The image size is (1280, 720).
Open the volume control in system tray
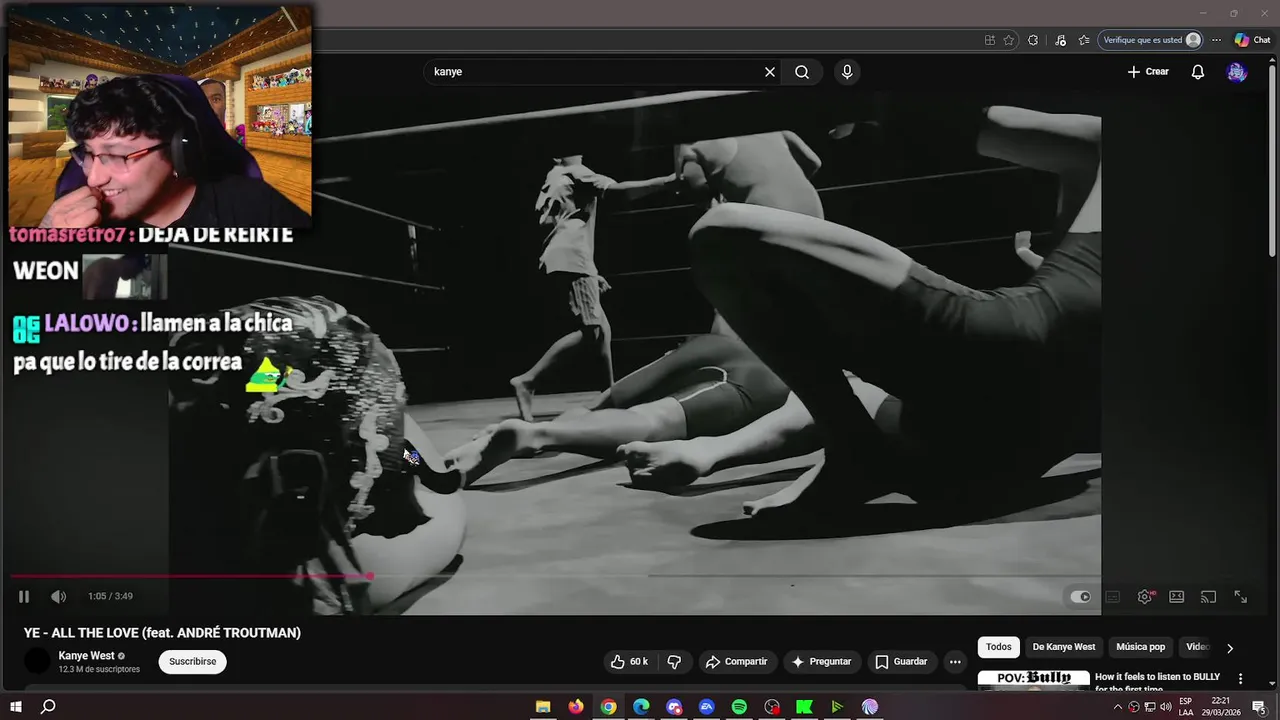click(1165, 707)
